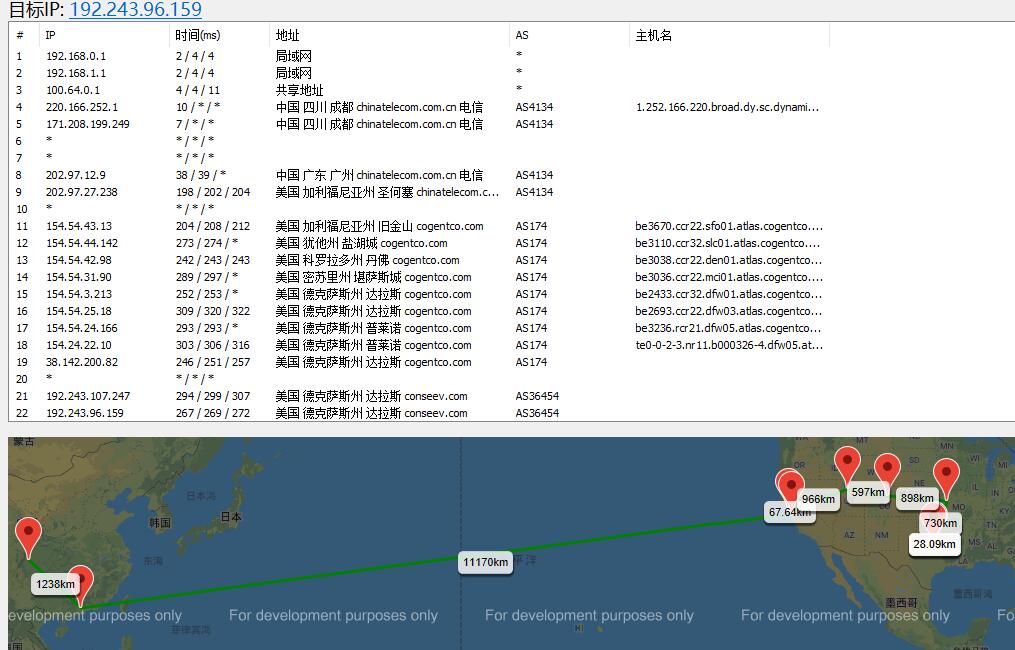Click hostname 1.252.166.220.broad.dy.sc.dynami
This screenshot has width=1015, height=650.
pyautogui.click(x=728, y=107)
